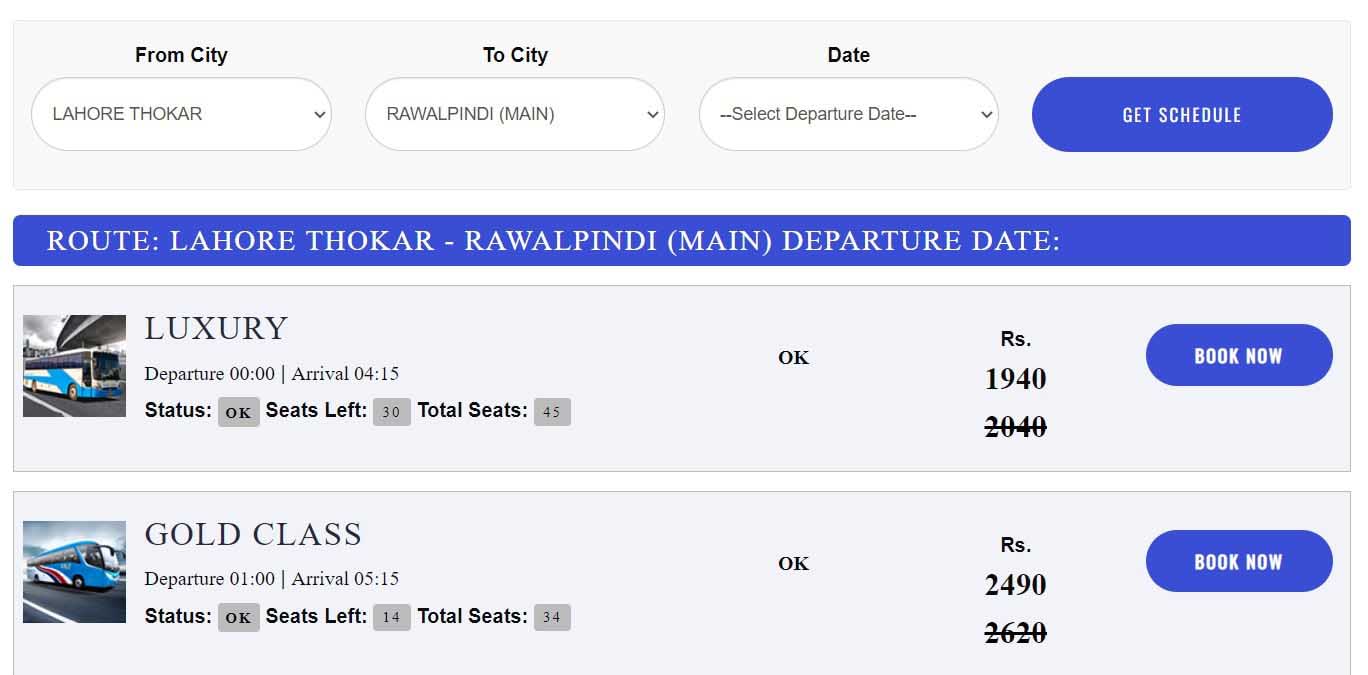Click the Total Seats count for GOLD CLASS

click(x=553, y=618)
